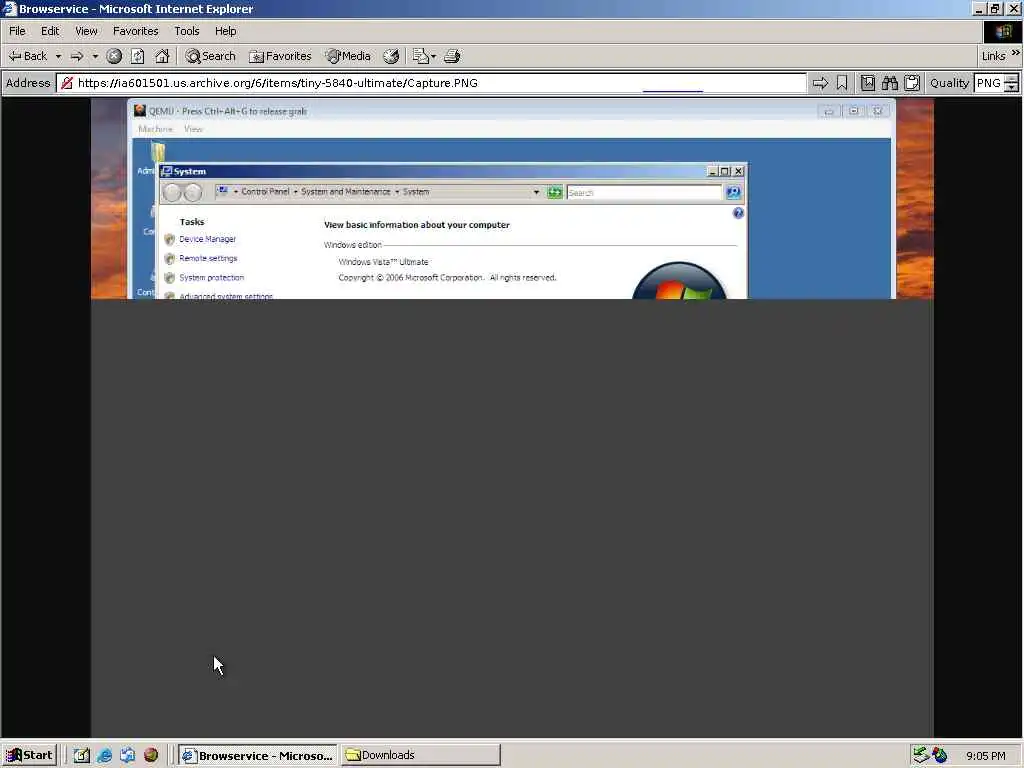Open the Back history dropdown arrow
Screen dimensions: 1024x768
tap(58, 56)
